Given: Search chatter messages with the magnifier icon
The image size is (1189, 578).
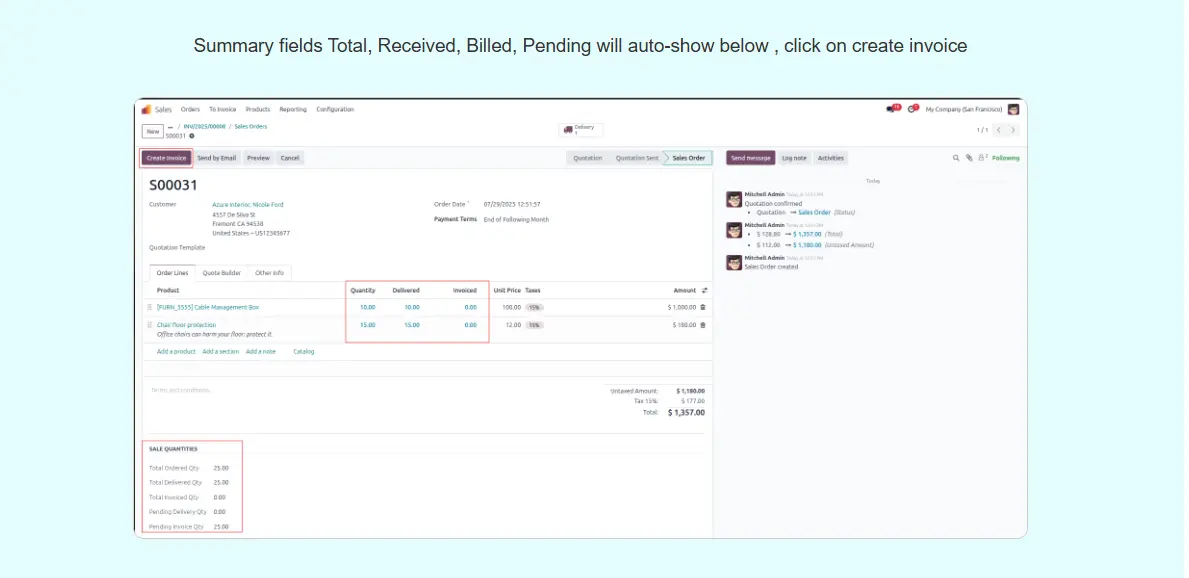Looking at the screenshot, I should (956, 158).
